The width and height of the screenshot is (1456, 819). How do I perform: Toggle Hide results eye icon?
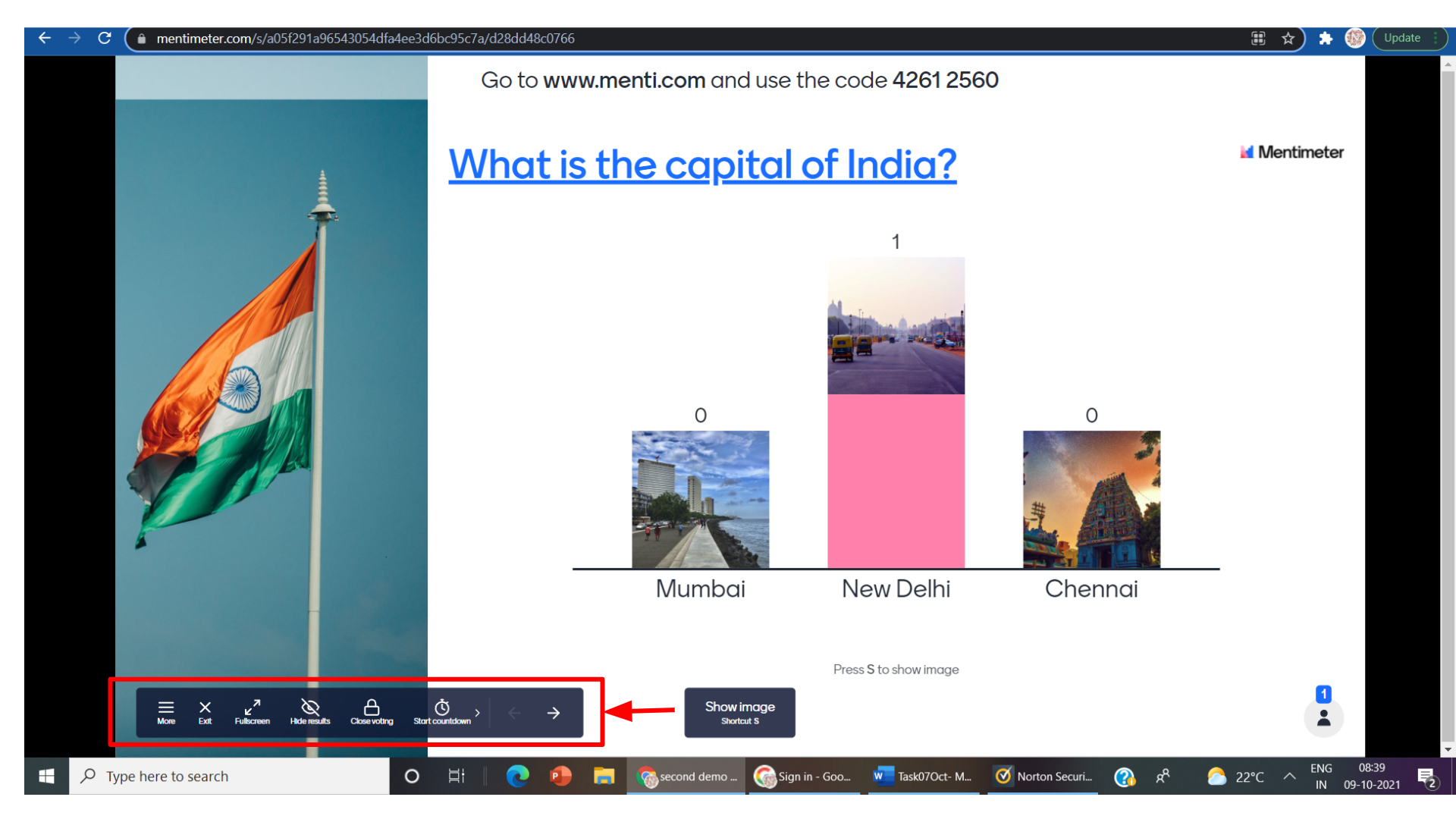click(309, 711)
